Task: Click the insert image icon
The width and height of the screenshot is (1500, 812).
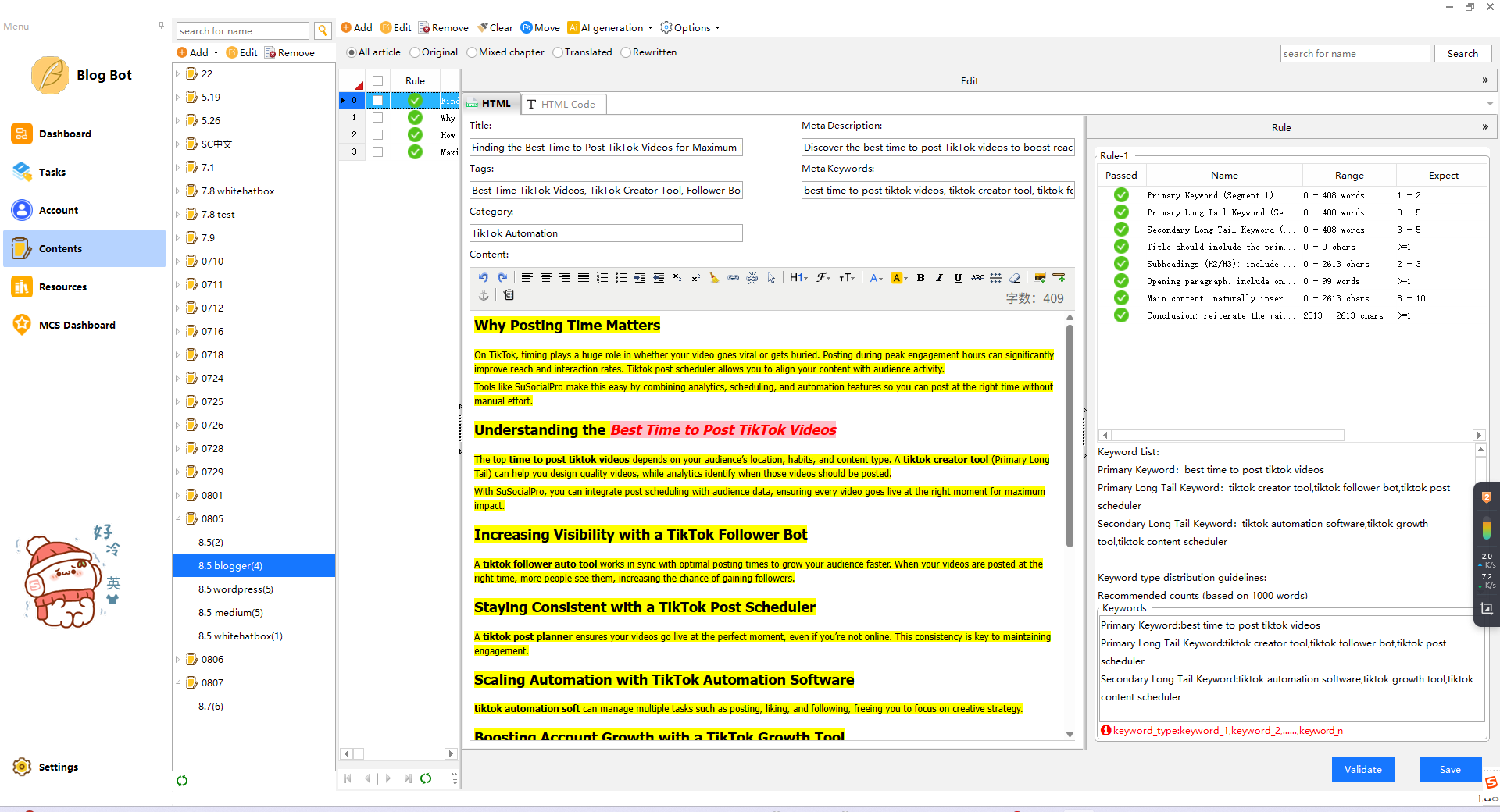Action: click(1039, 278)
